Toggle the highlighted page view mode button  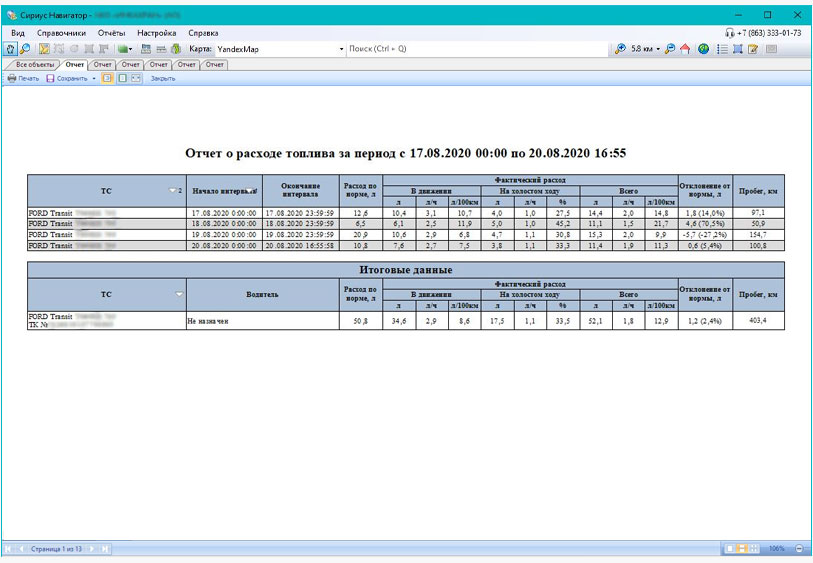click(108, 78)
